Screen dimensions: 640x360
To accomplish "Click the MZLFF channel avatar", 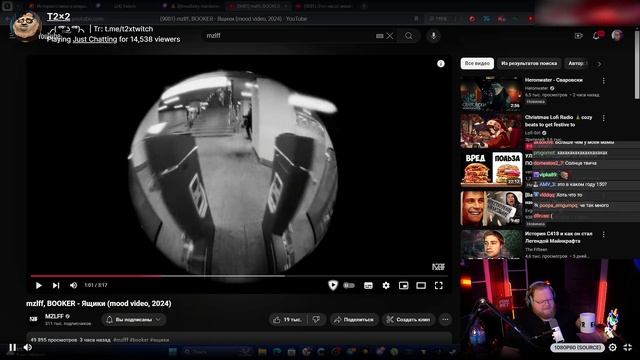I will [34, 319].
